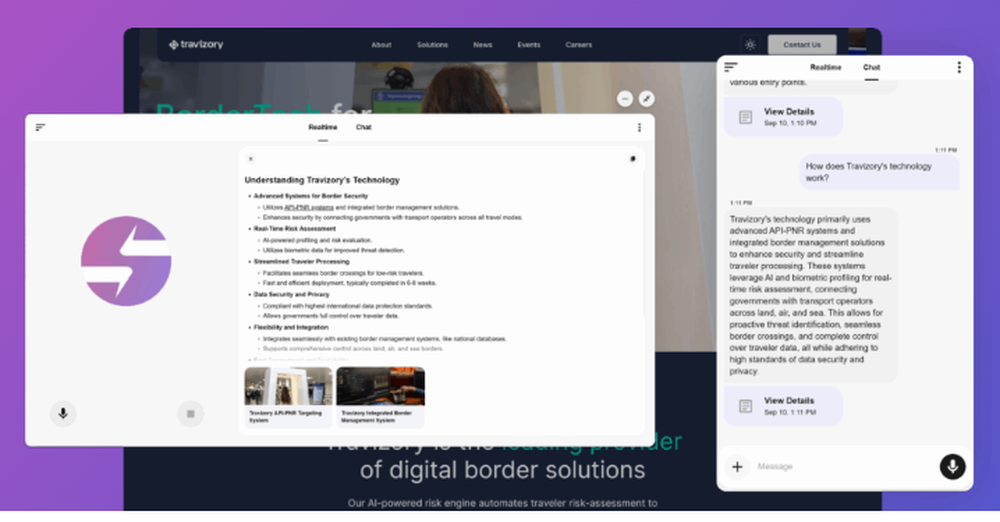Select the Chat tab in the right chat panel
The height and width of the screenshot is (522, 1000).
(871, 67)
